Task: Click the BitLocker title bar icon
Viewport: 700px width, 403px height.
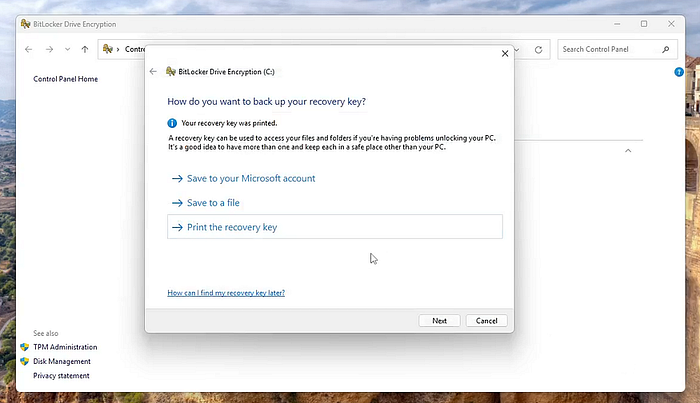Action: (x=25, y=24)
